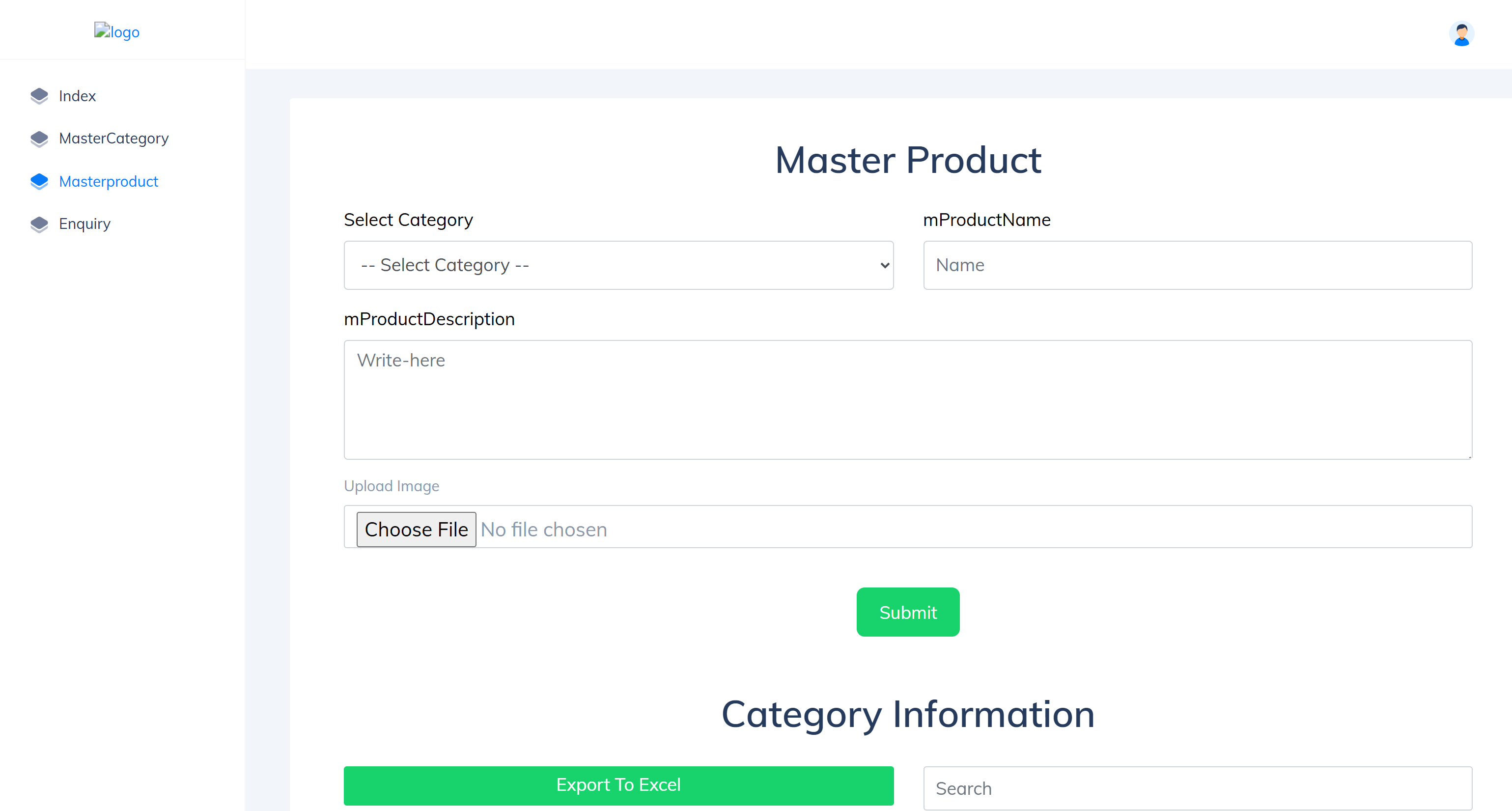
Task: Click the Index layers icon in sidebar
Action: pos(39,96)
